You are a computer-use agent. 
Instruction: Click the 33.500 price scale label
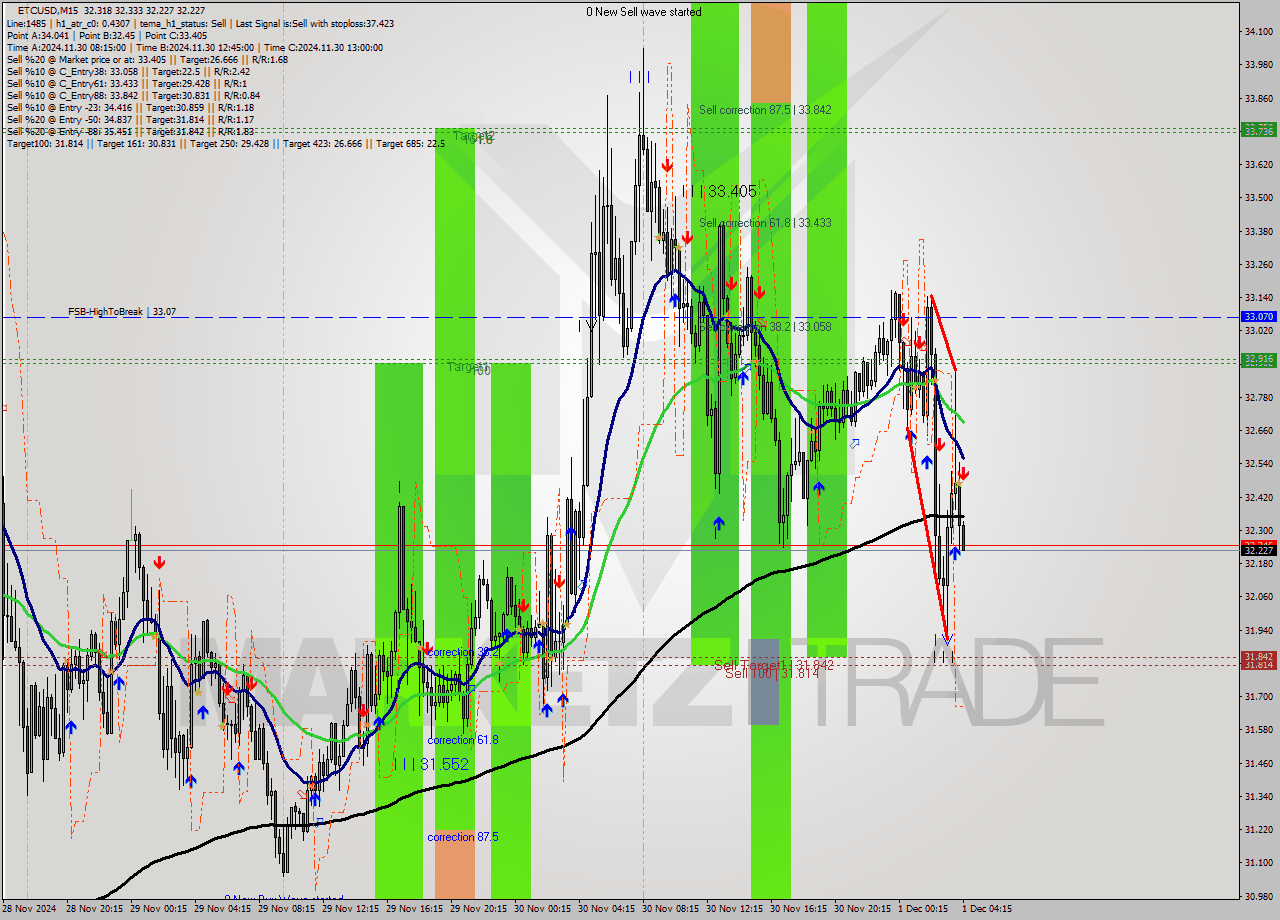[x=1258, y=198]
